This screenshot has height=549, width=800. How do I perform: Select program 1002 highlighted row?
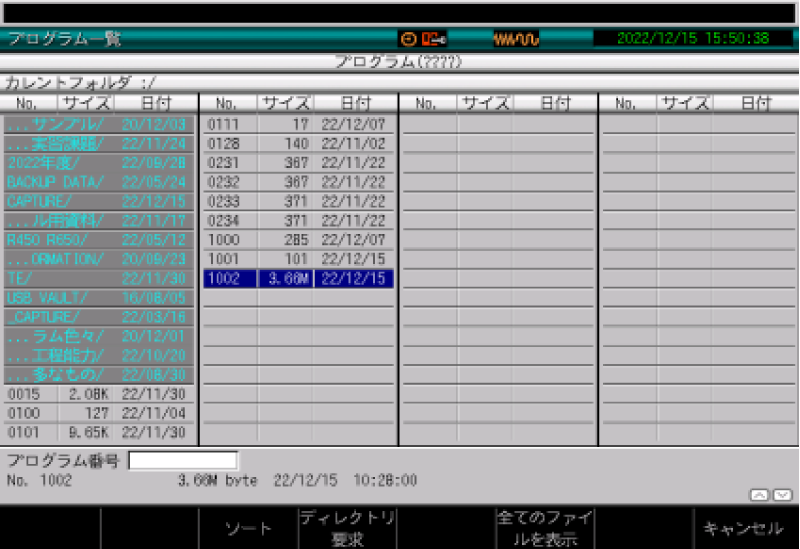[x=298, y=279]
